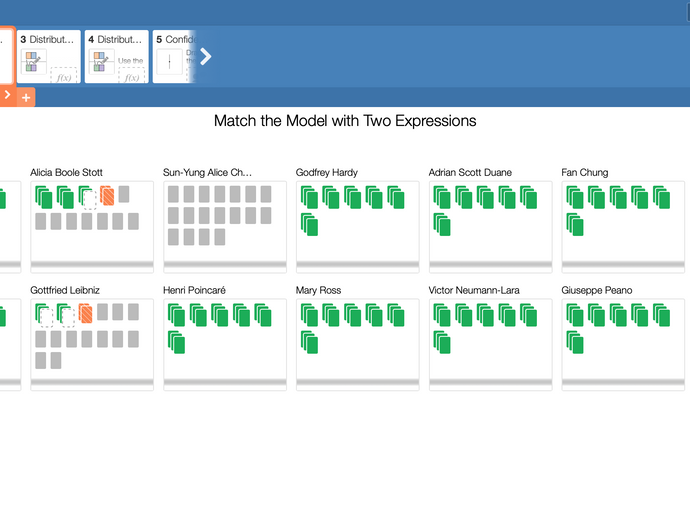Screen dimensions: 690x518
Task: Click Mary Ross's second-row green card icon
Action: click(309, 342)
